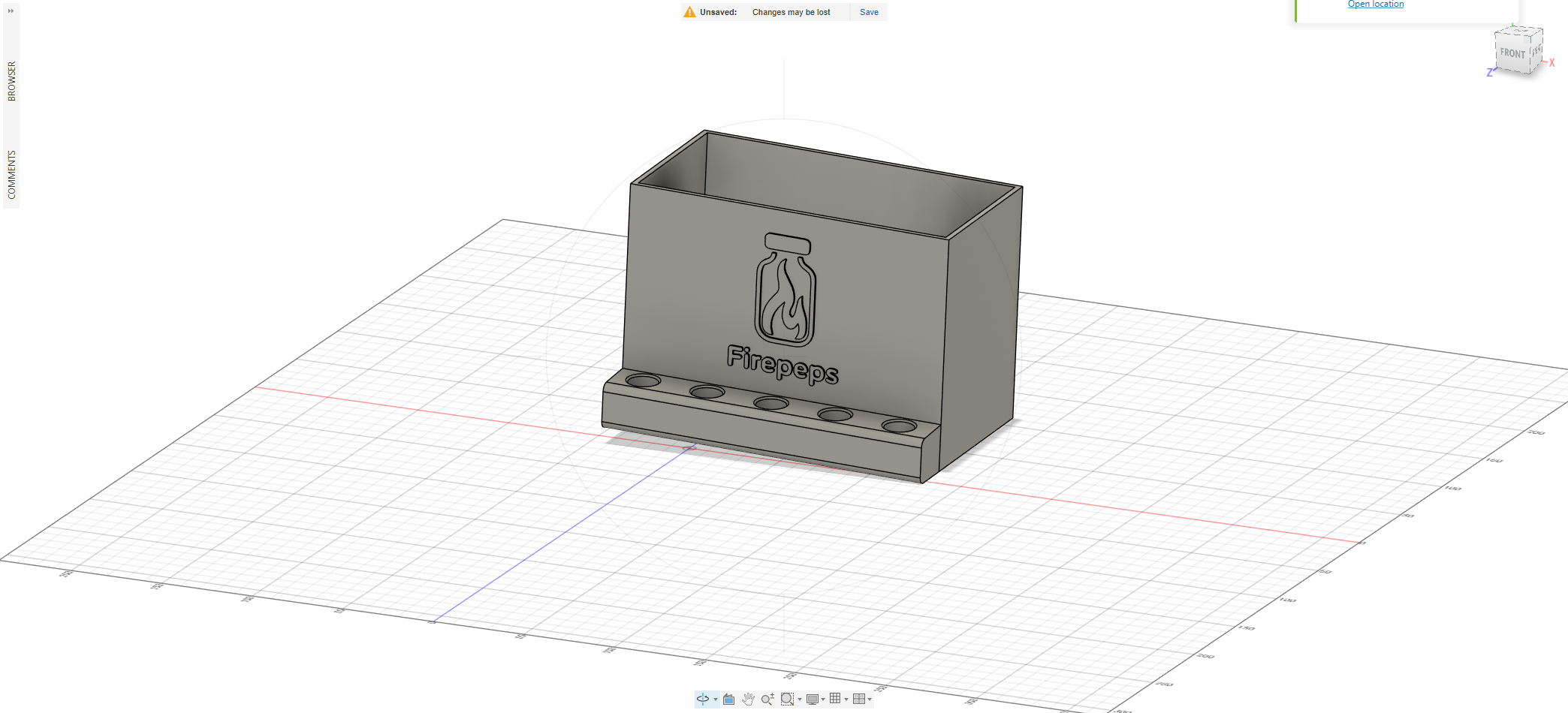Click the FRONT face of the ViewCube
Screen dimensions: 1568x713
[1512, 53]
